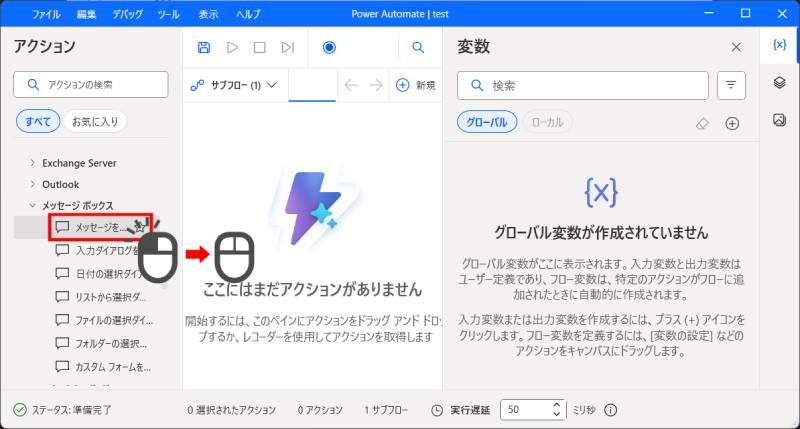This screenshot has width=800, height=429.
Task: Maximize the Power Automate window
Action: click(745, 14)
